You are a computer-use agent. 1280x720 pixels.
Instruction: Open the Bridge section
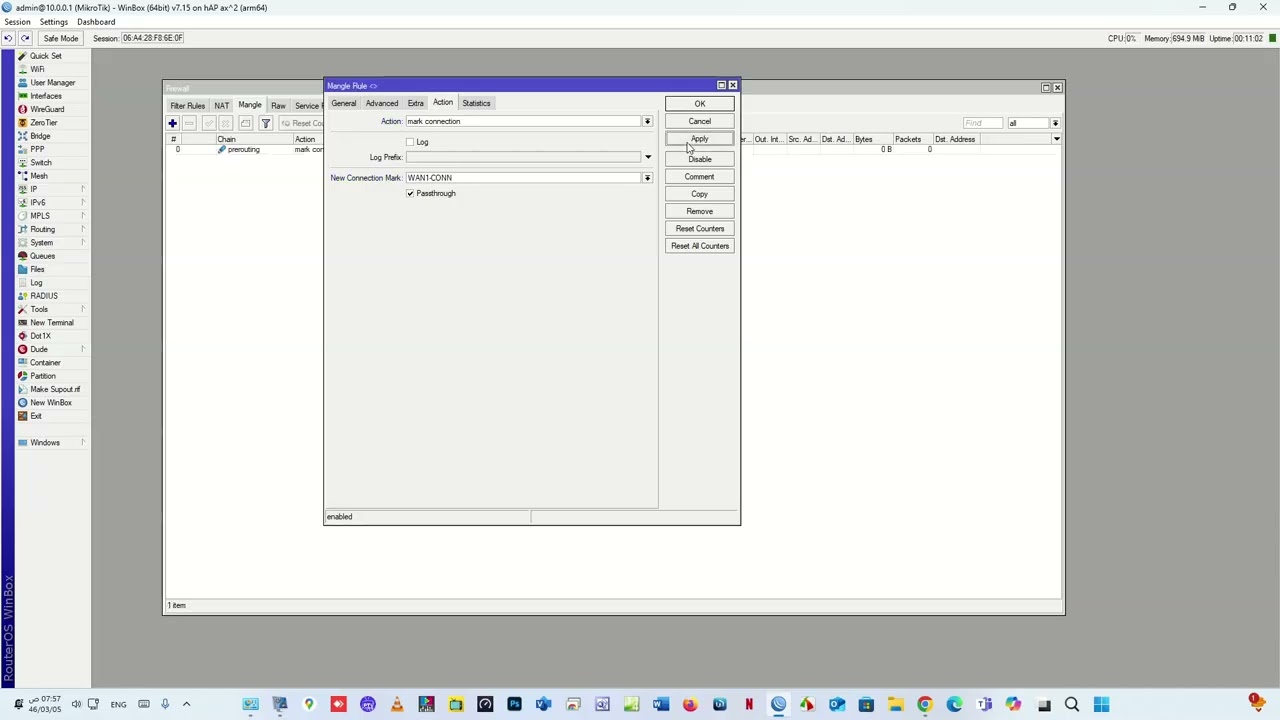coord(39,136)
